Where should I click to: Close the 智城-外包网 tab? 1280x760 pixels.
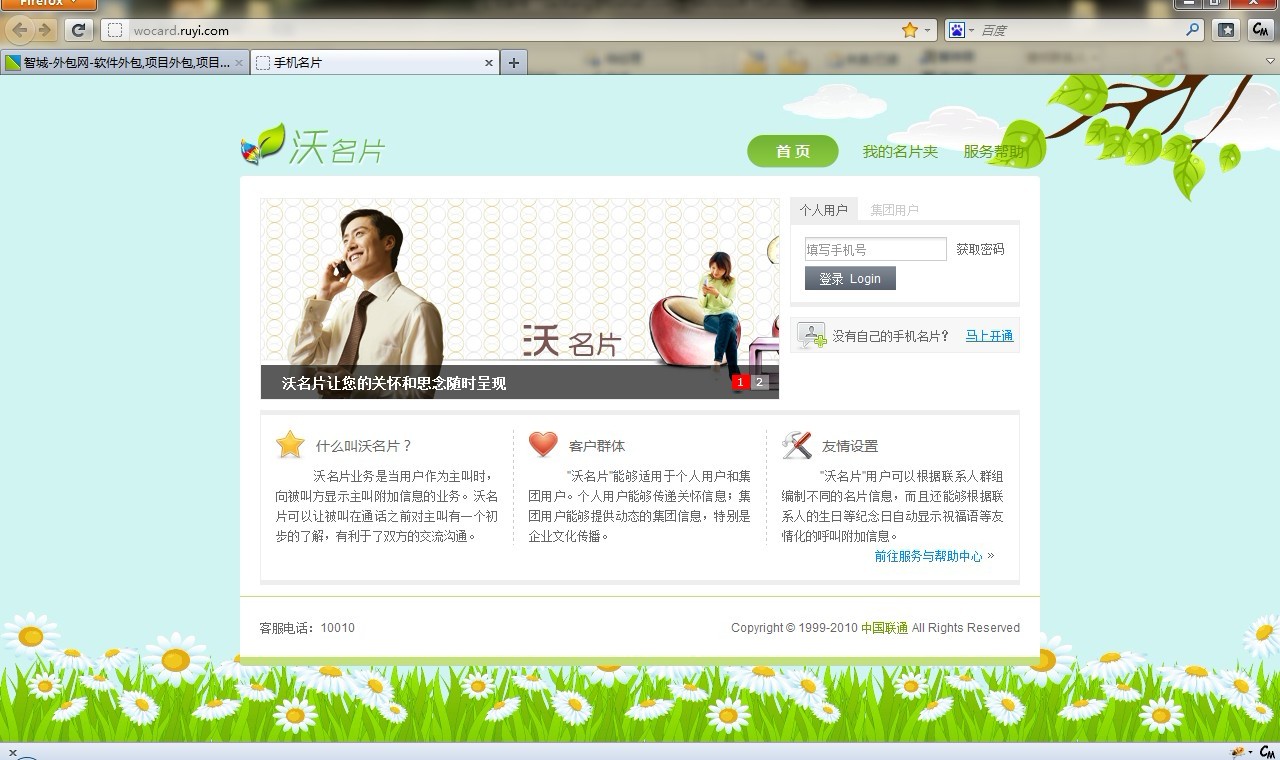[239, 62]
